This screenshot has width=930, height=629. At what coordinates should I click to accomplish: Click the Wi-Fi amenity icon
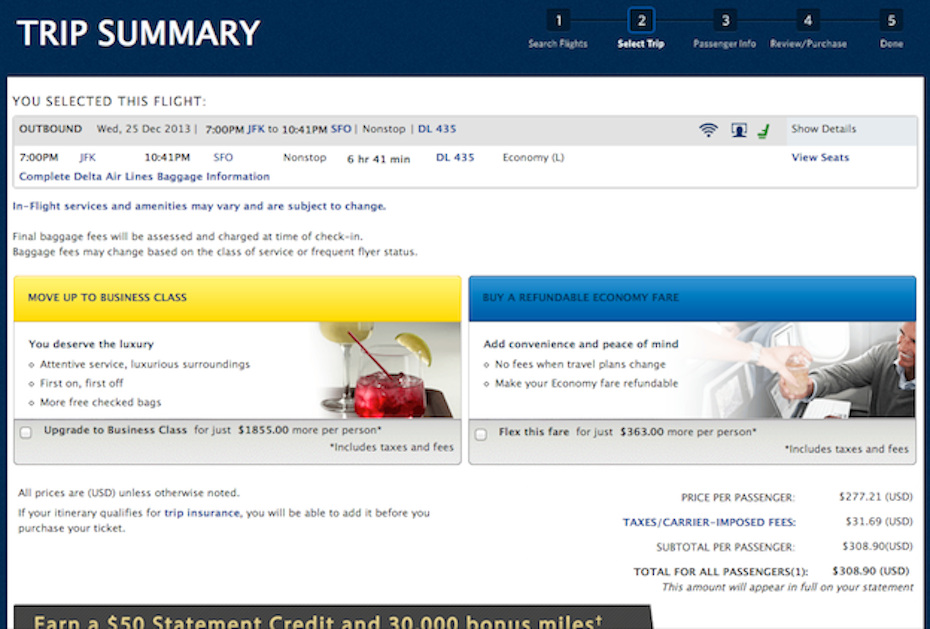click(708, 130)
